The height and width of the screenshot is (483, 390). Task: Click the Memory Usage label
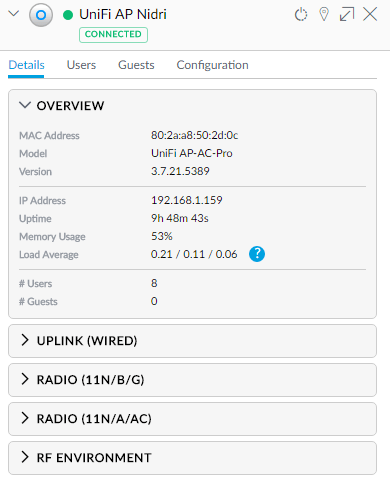[x=52, y=237]
